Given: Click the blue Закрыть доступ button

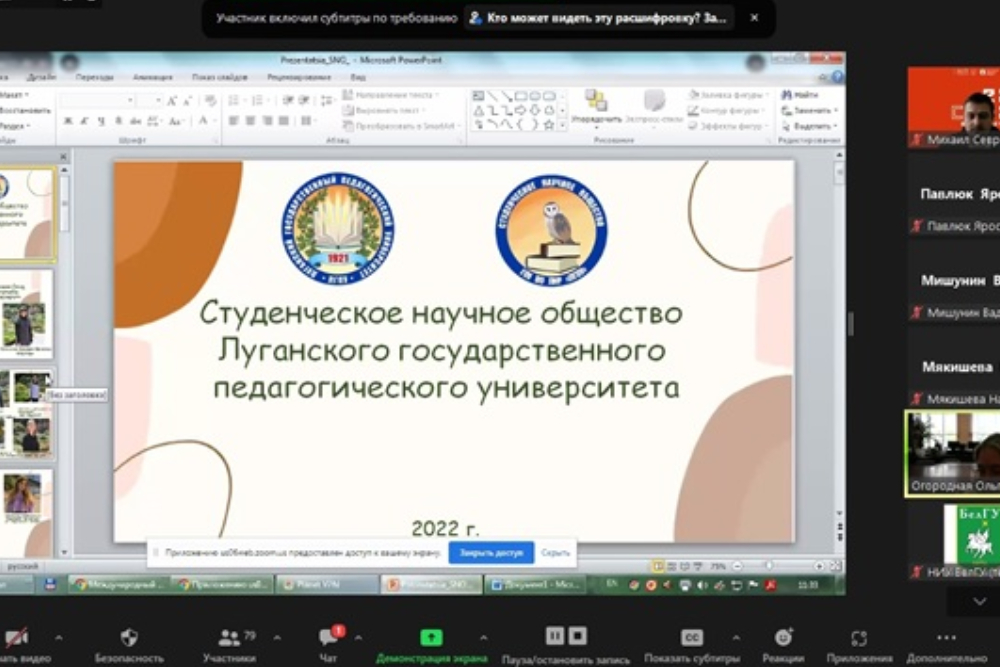Looking at the screenshot, I should 492,552.
